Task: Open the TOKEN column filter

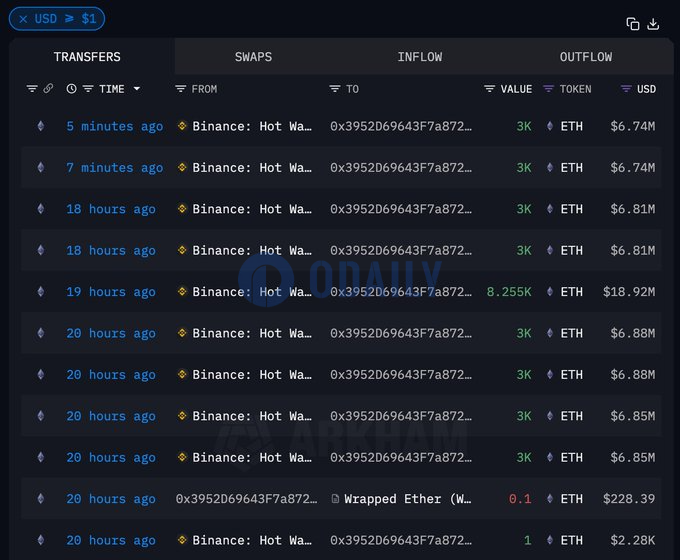Action: (549, 89)
